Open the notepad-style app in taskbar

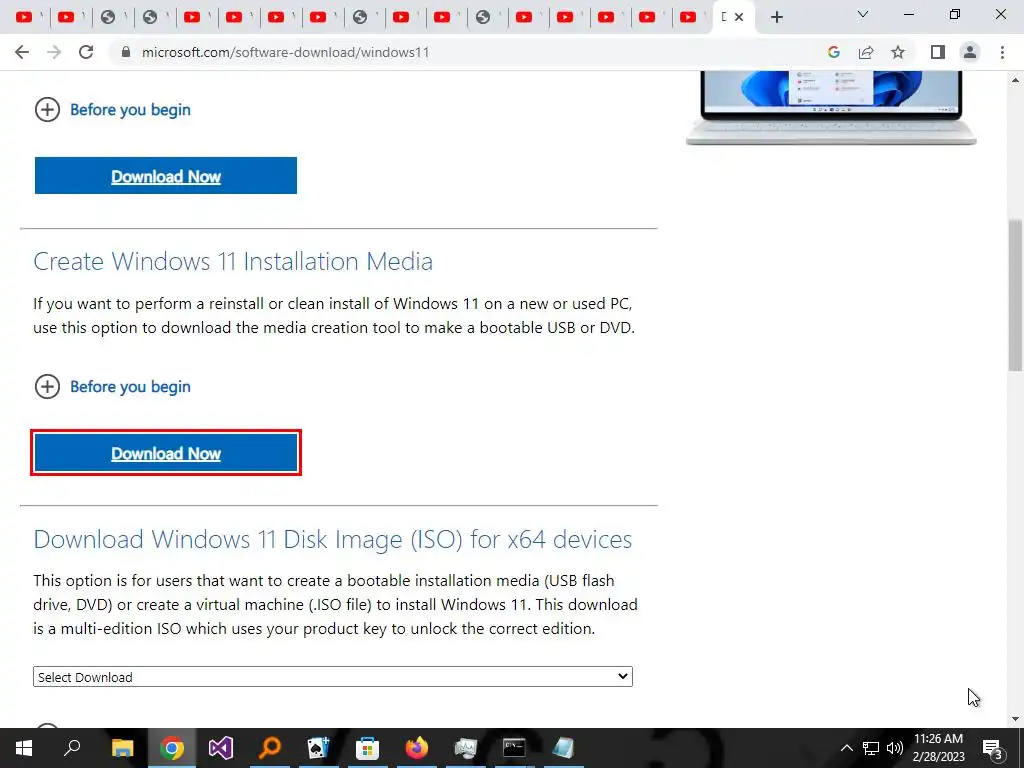pos(563,748)
